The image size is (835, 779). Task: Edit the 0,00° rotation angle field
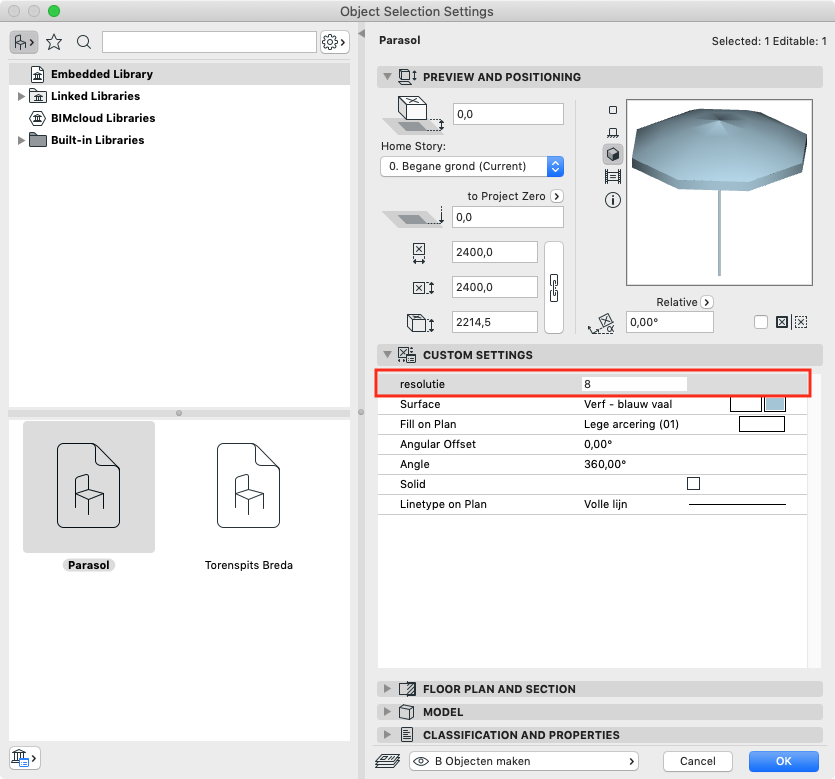[669, 322]
